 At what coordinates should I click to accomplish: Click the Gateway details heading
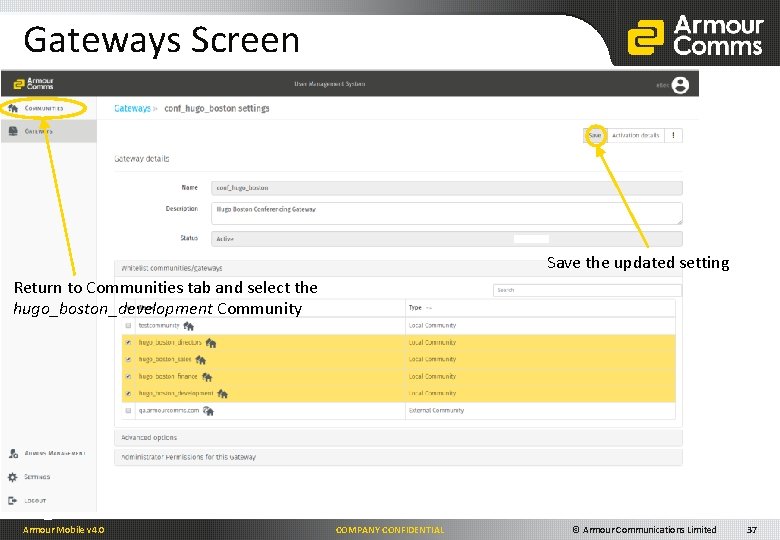(142, 159)
